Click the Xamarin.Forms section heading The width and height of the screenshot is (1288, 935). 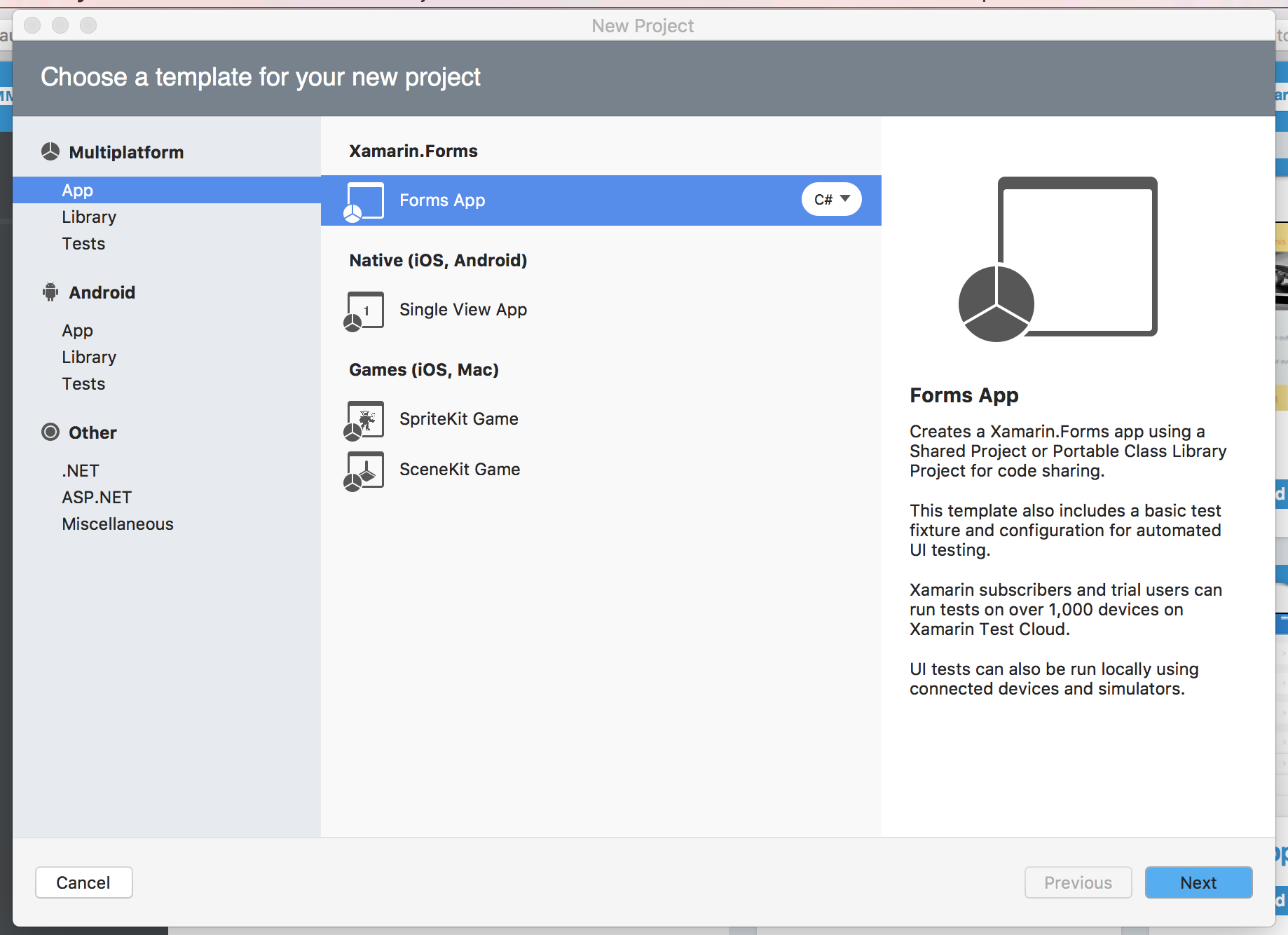[413, 151]
